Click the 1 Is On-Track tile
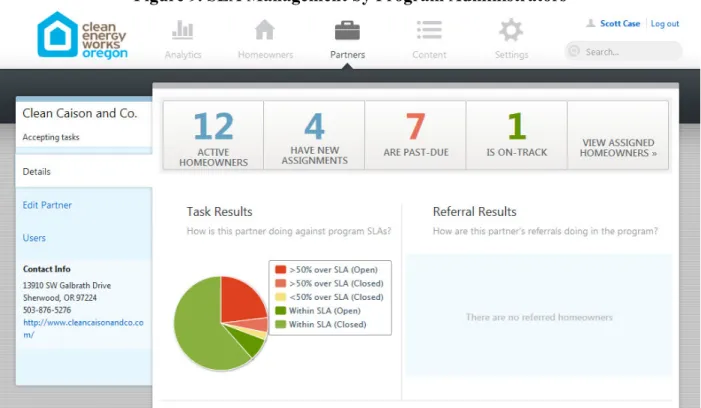Viewport: 701px width, 408px height. pyautogui.click(x=517, y=135)
